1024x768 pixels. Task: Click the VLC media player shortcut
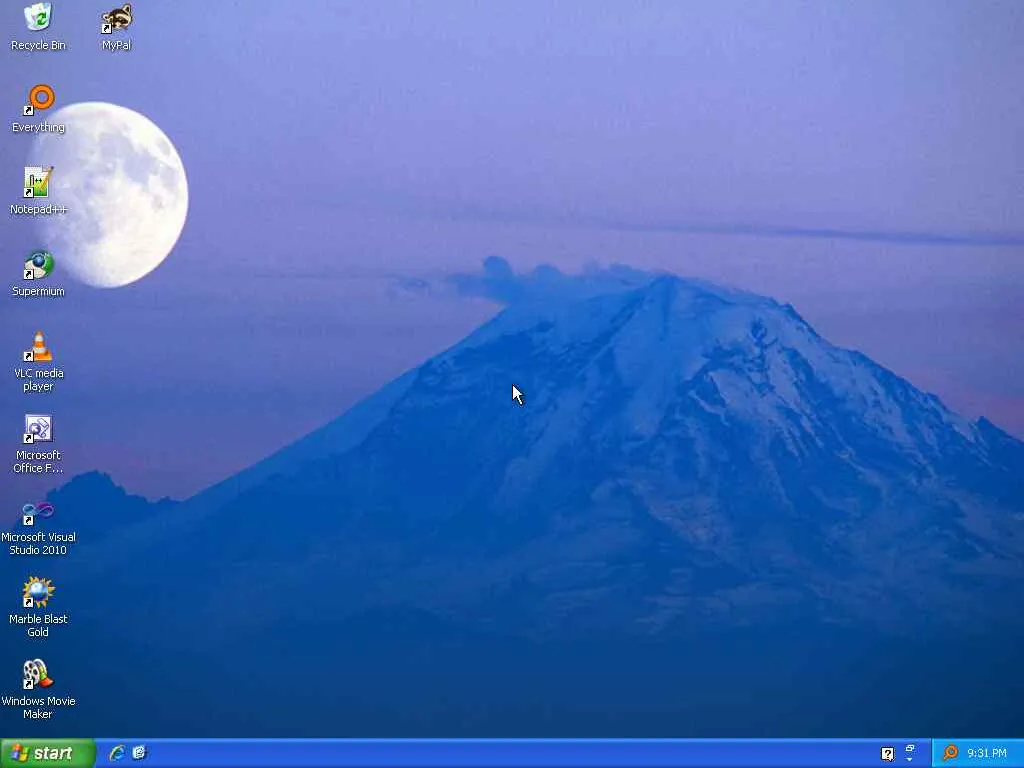pos(38,361)
